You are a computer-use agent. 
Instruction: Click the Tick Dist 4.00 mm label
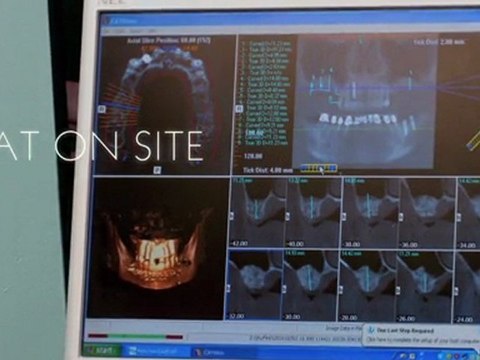coord(268,170)
